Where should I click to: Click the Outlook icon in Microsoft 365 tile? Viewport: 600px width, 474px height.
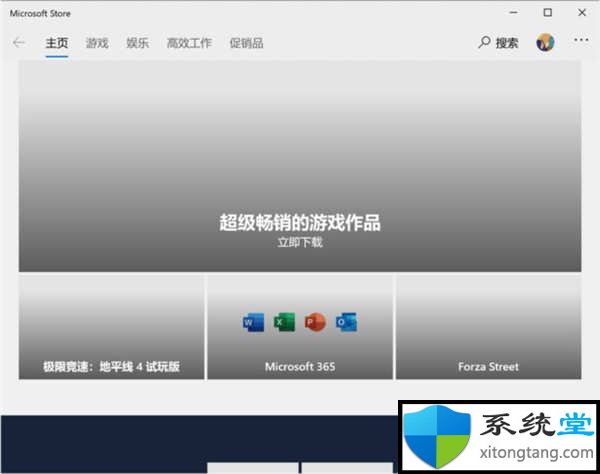(x=346, y=322)
